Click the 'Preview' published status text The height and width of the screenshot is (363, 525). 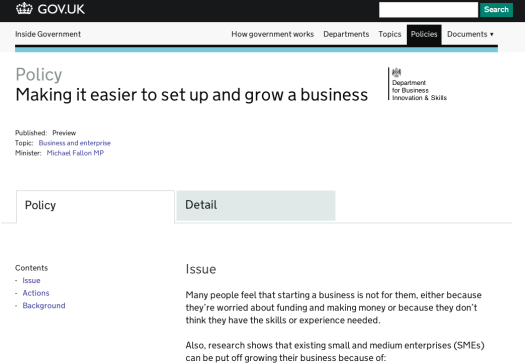point(64,133)
